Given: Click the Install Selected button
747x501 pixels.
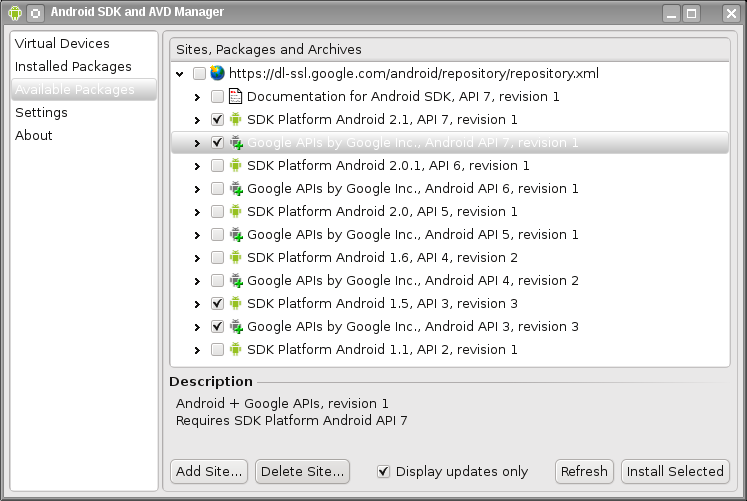Looking at the screenshot, I should 675,471.
